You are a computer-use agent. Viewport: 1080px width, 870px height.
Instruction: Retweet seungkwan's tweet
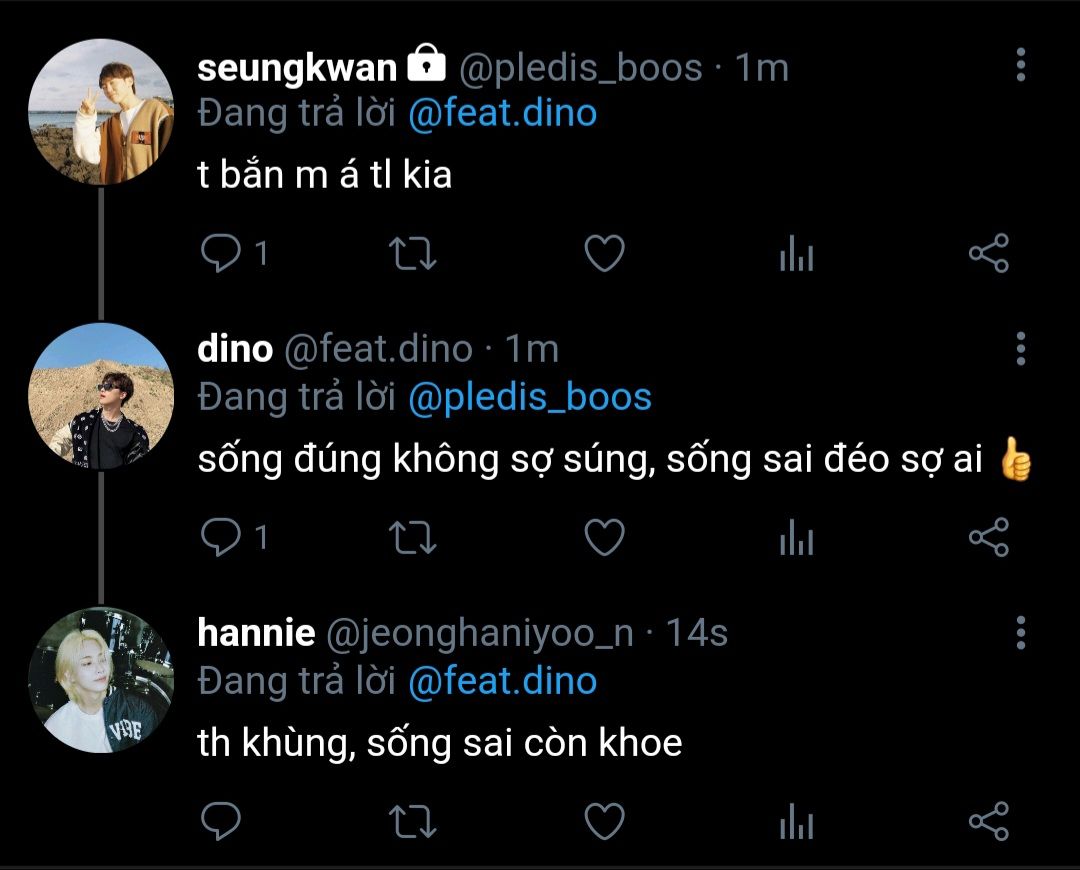coord(411,255)
